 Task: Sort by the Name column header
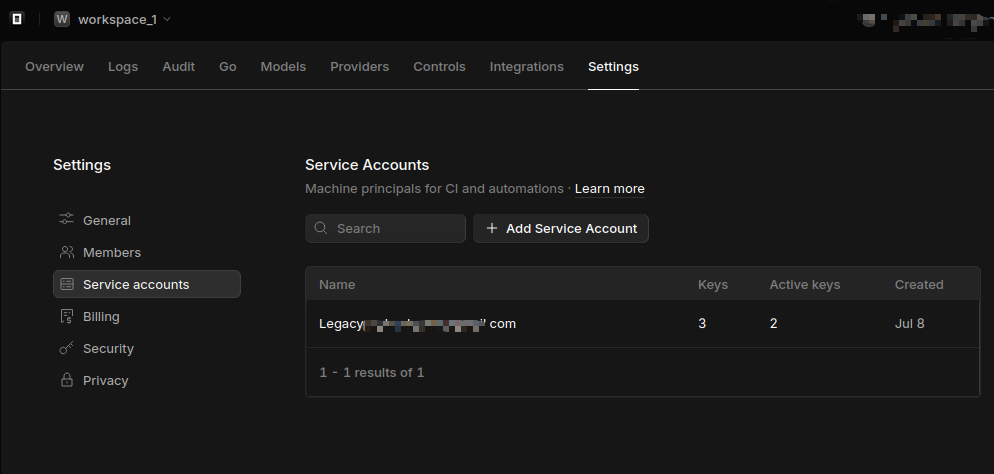[337, 285]
